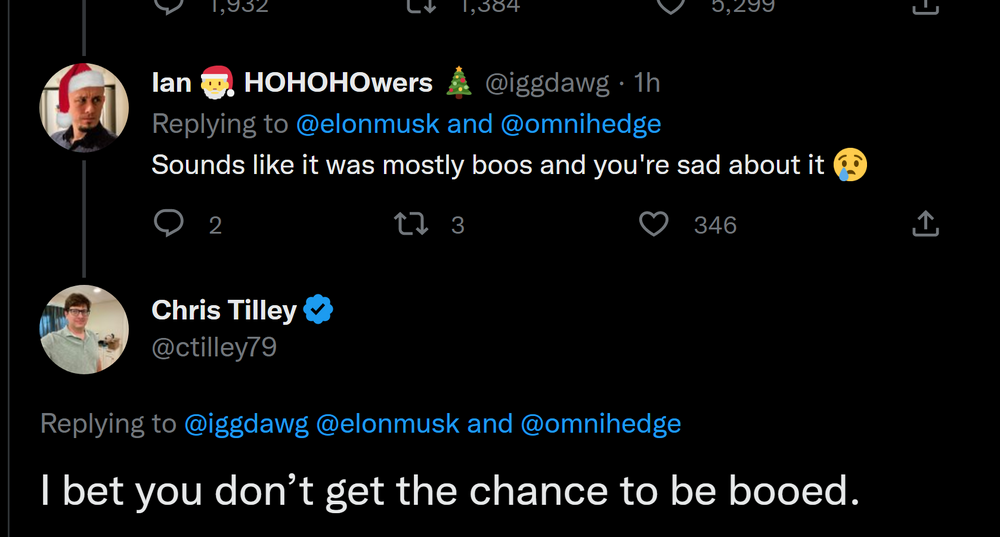Viewport: 1000px width, 537px height.
Task: Share Ian's tweet using the upload arrow icon
Action: point(926,225)
